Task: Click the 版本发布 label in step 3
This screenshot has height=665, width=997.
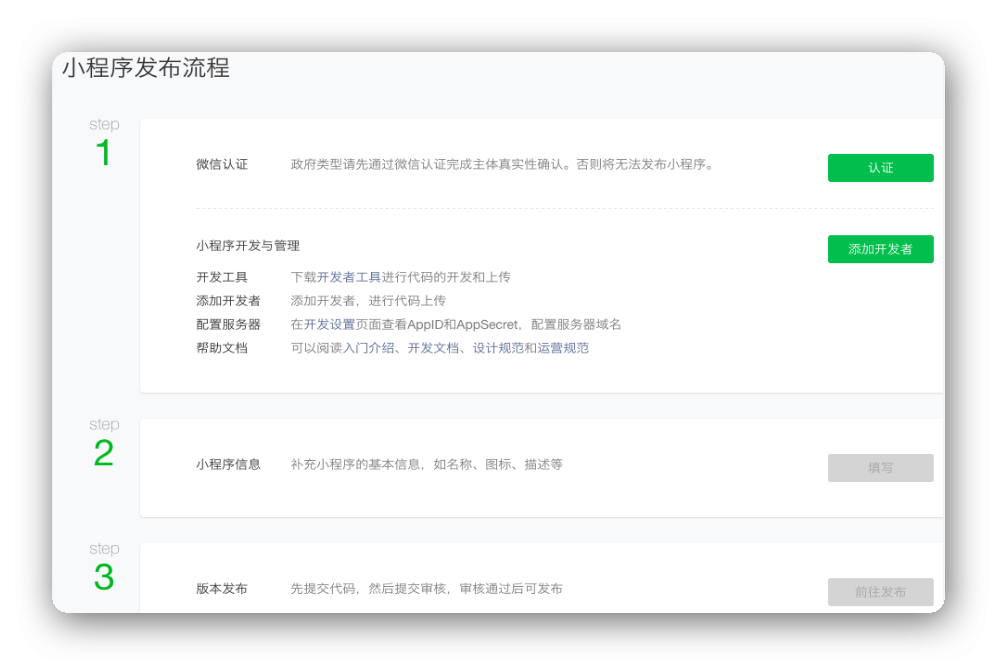Action: point(222,589)
